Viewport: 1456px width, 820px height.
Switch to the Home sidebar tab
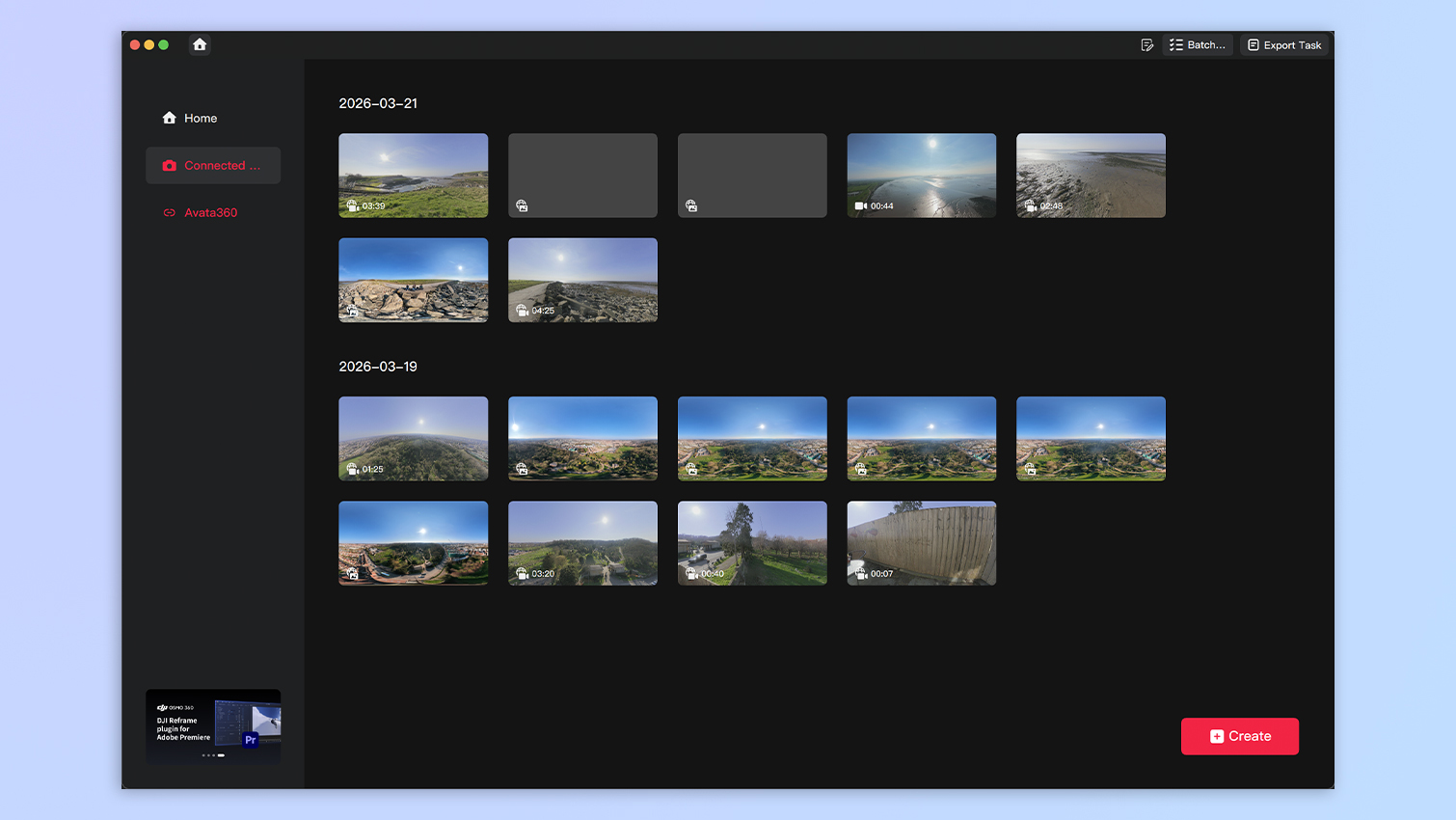pos(202,118)
